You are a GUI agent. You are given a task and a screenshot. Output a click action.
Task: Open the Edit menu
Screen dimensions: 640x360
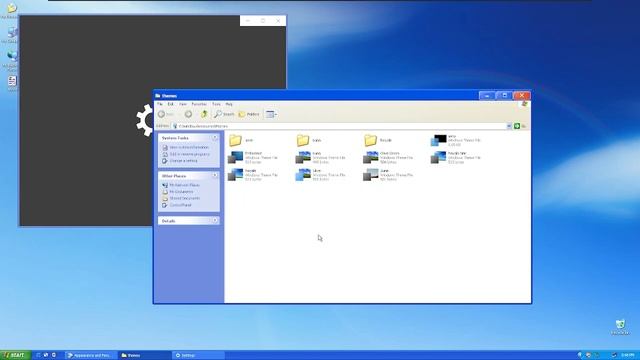pos(171,104)
